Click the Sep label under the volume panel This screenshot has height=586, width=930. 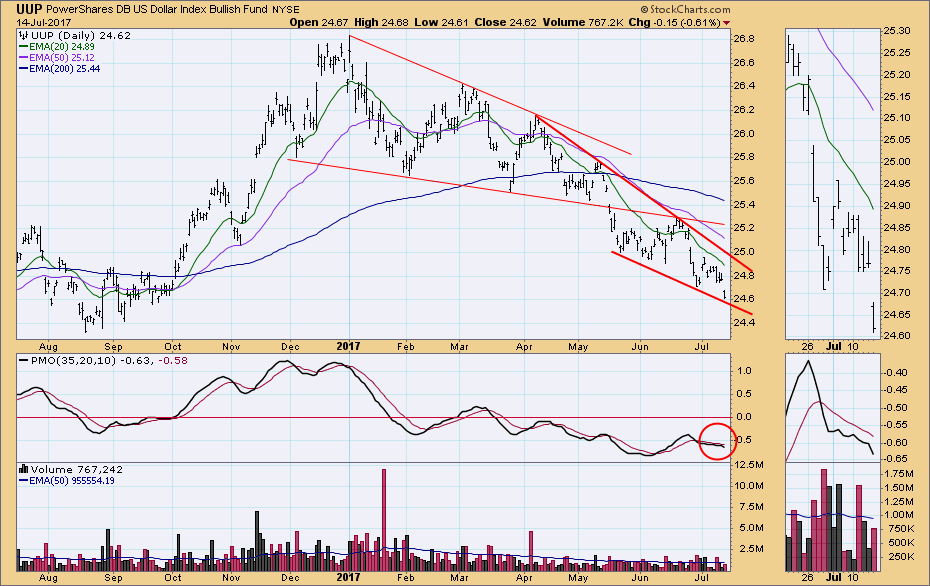pos(113,577)
